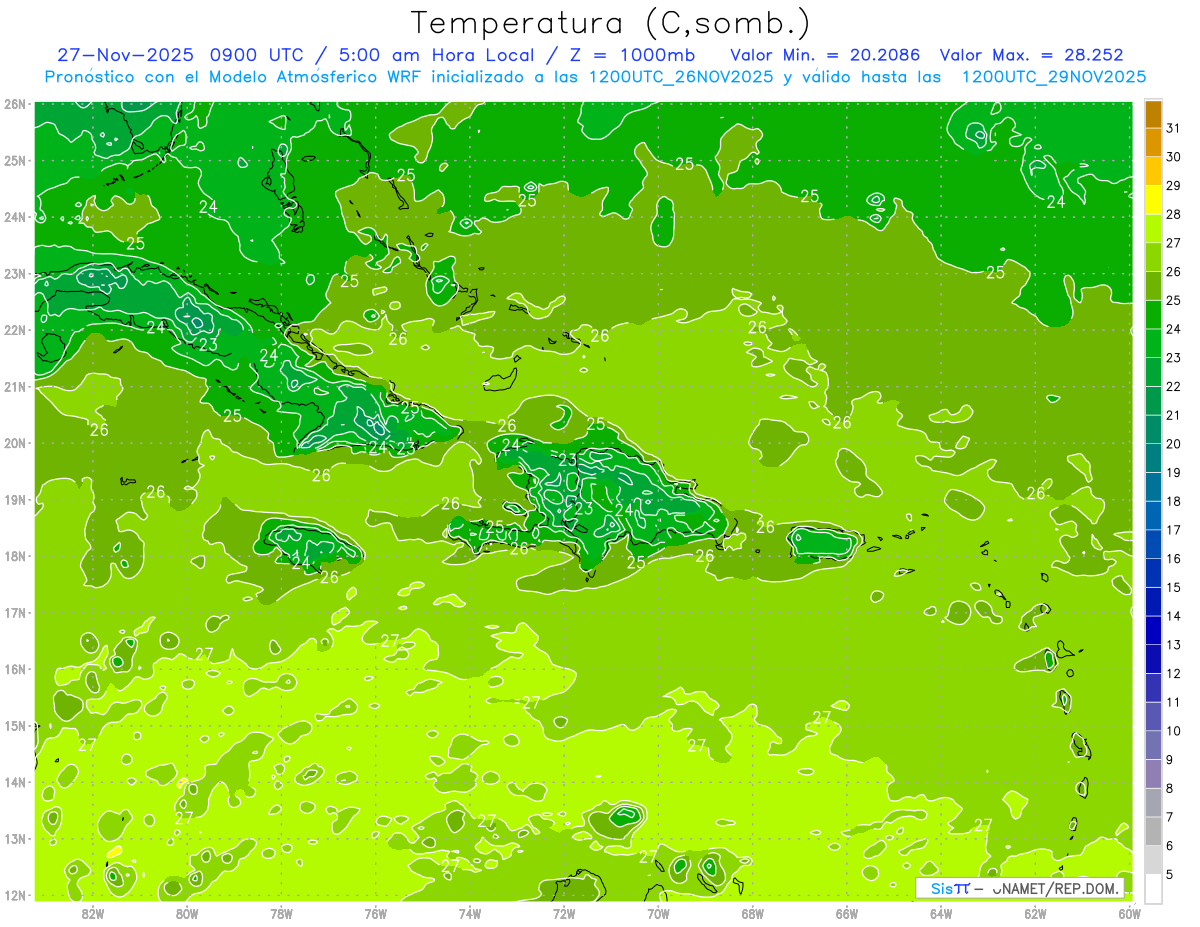Viewport: 1200px width, 927px height.
Task: Pick the blue band between 16 and 17
Action: pyautogui.click(x=1153, y=544)
